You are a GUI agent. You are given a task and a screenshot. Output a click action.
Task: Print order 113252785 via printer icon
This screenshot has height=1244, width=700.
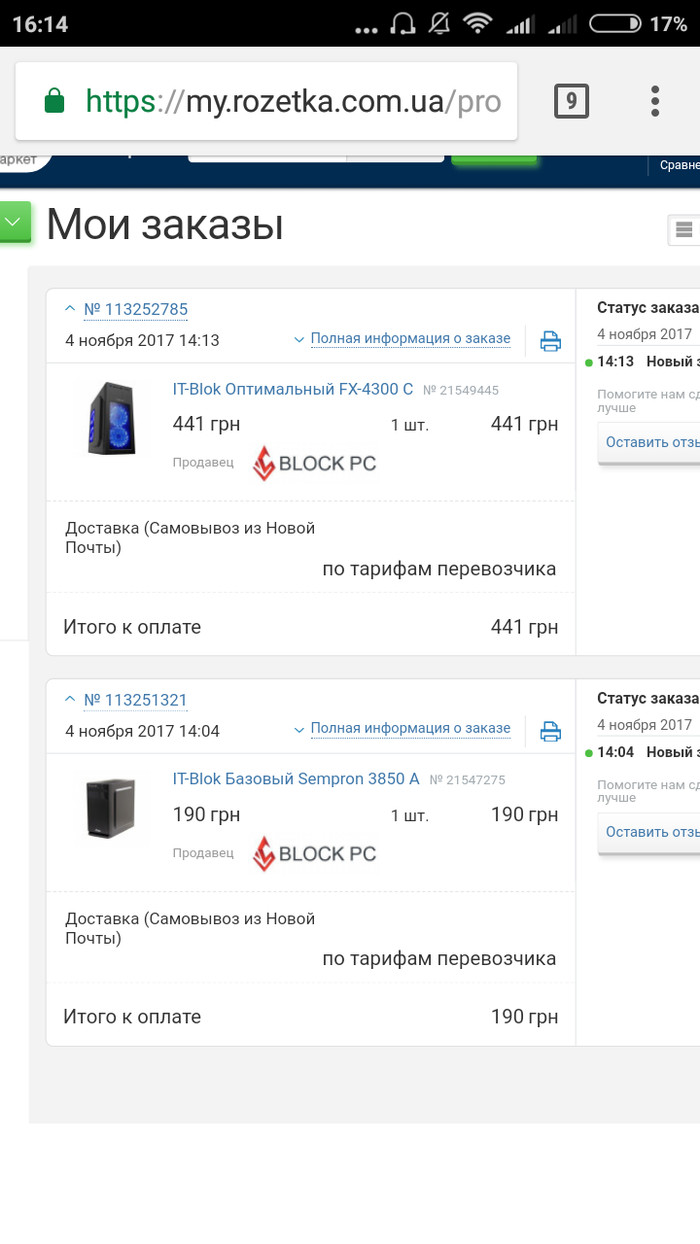pos(550,341)
